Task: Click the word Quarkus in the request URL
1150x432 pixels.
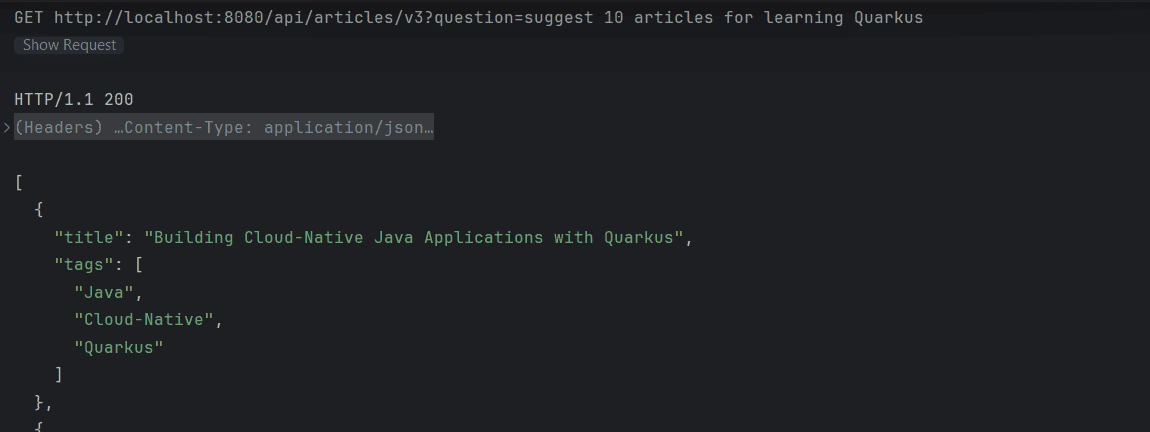Action: coord(888,18)
